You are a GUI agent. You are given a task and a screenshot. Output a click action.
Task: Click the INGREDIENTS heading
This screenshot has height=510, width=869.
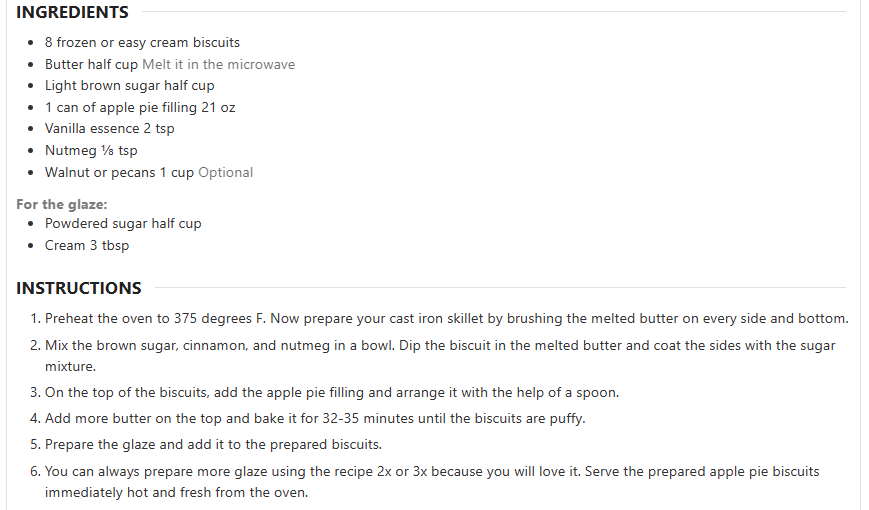tap(72, 12)
